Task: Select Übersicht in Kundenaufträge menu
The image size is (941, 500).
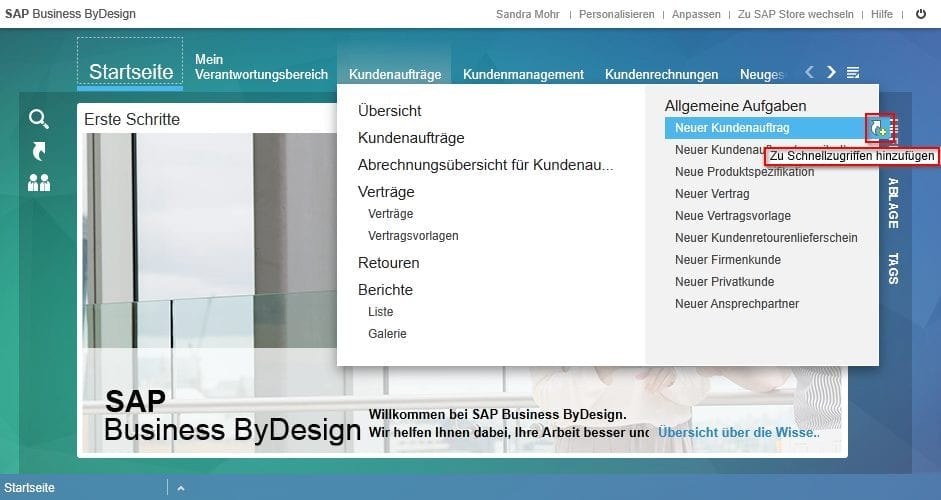Action: point(389,110)
